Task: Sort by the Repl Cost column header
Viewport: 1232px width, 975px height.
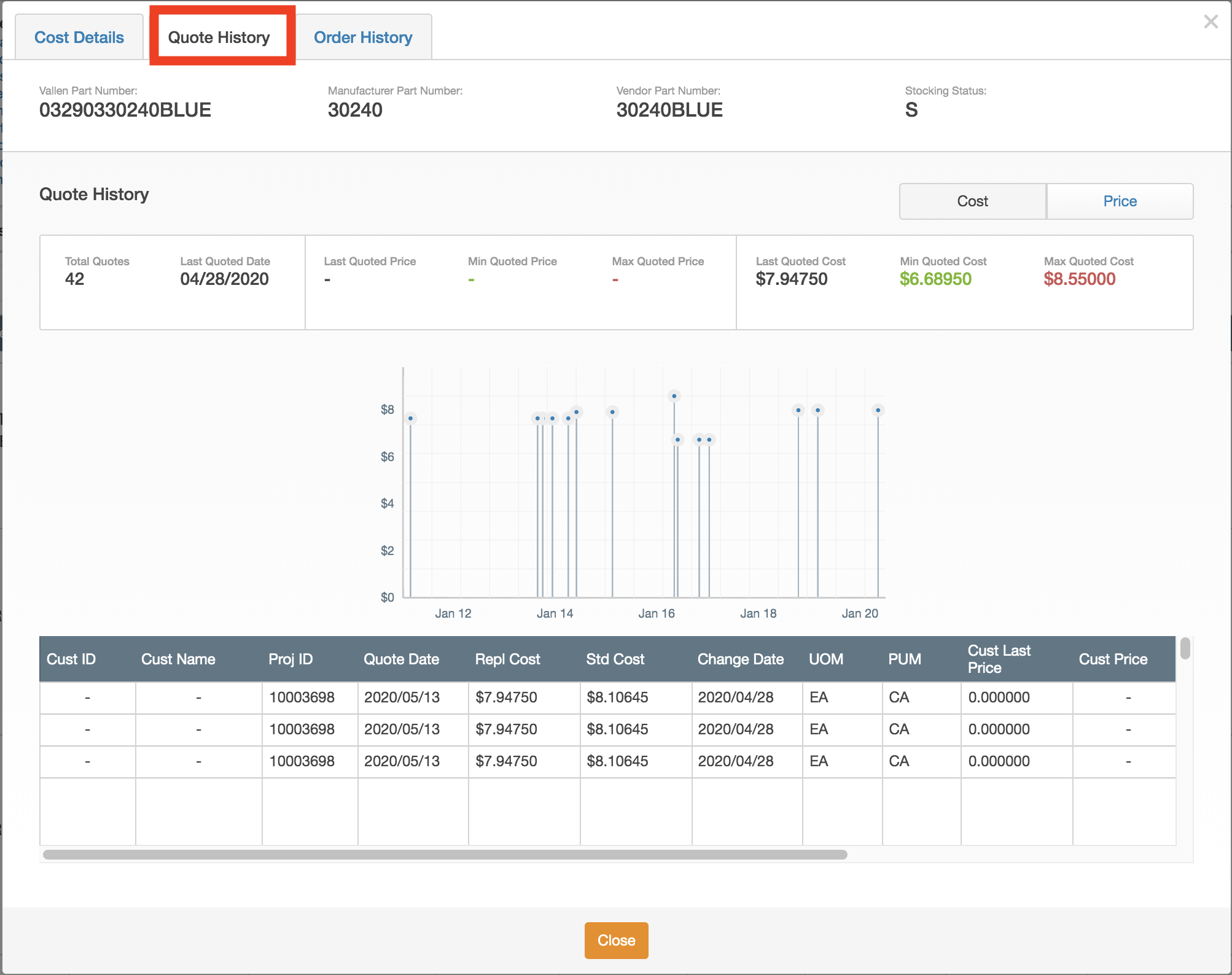Action: pos(507,659)
